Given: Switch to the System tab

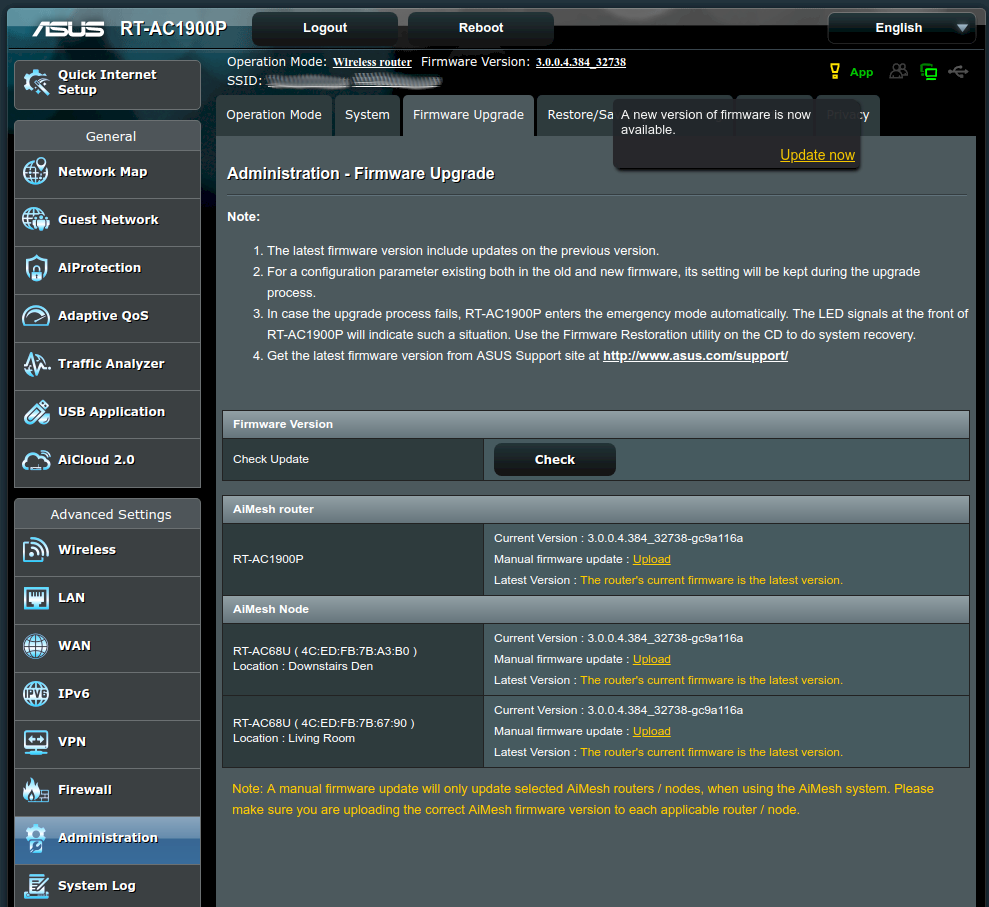Looking at the screenshot, I should pyautogui.click(x=367, y=115).
